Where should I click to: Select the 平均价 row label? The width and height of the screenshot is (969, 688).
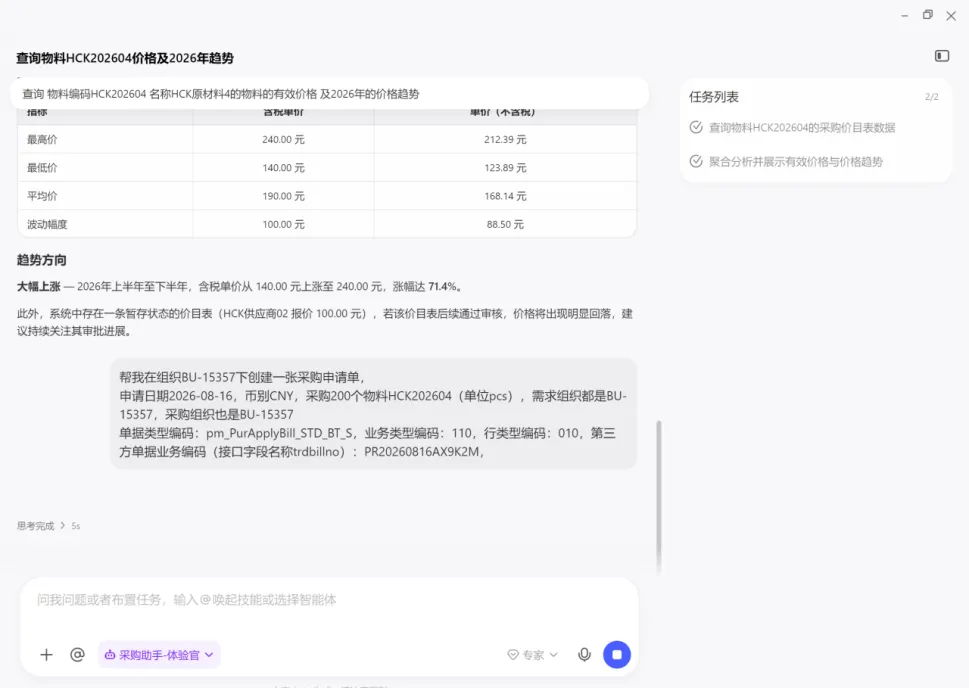click(x=42, y=196)
